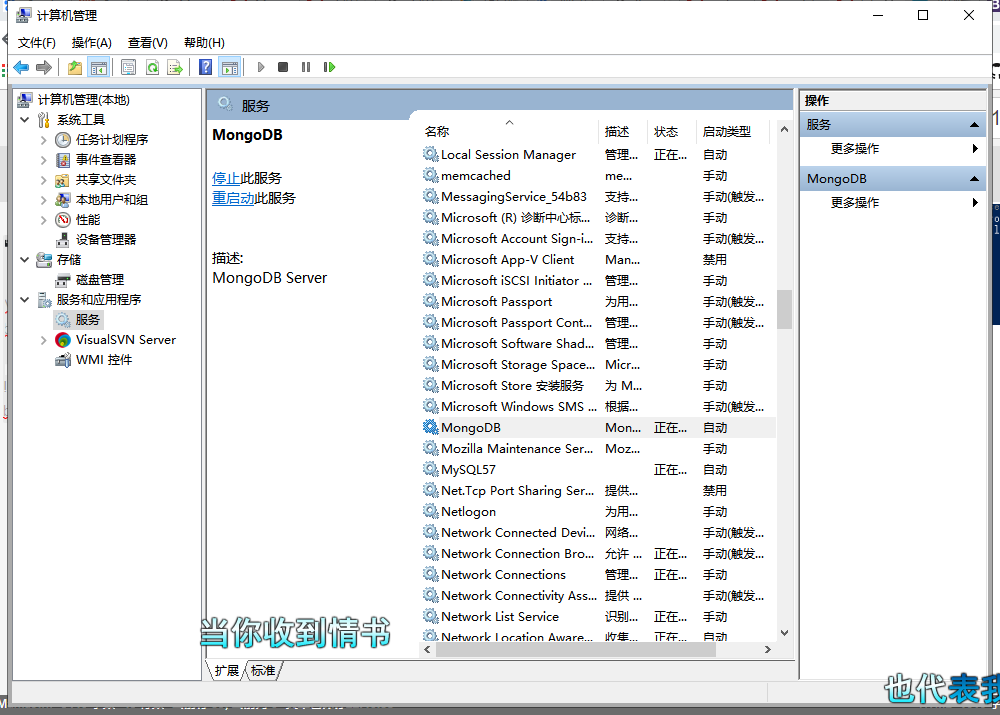This screenshot has height=715, width=1000.
Task: Collapse the 服务 section in Actions pane
Action: coord(974,125)
